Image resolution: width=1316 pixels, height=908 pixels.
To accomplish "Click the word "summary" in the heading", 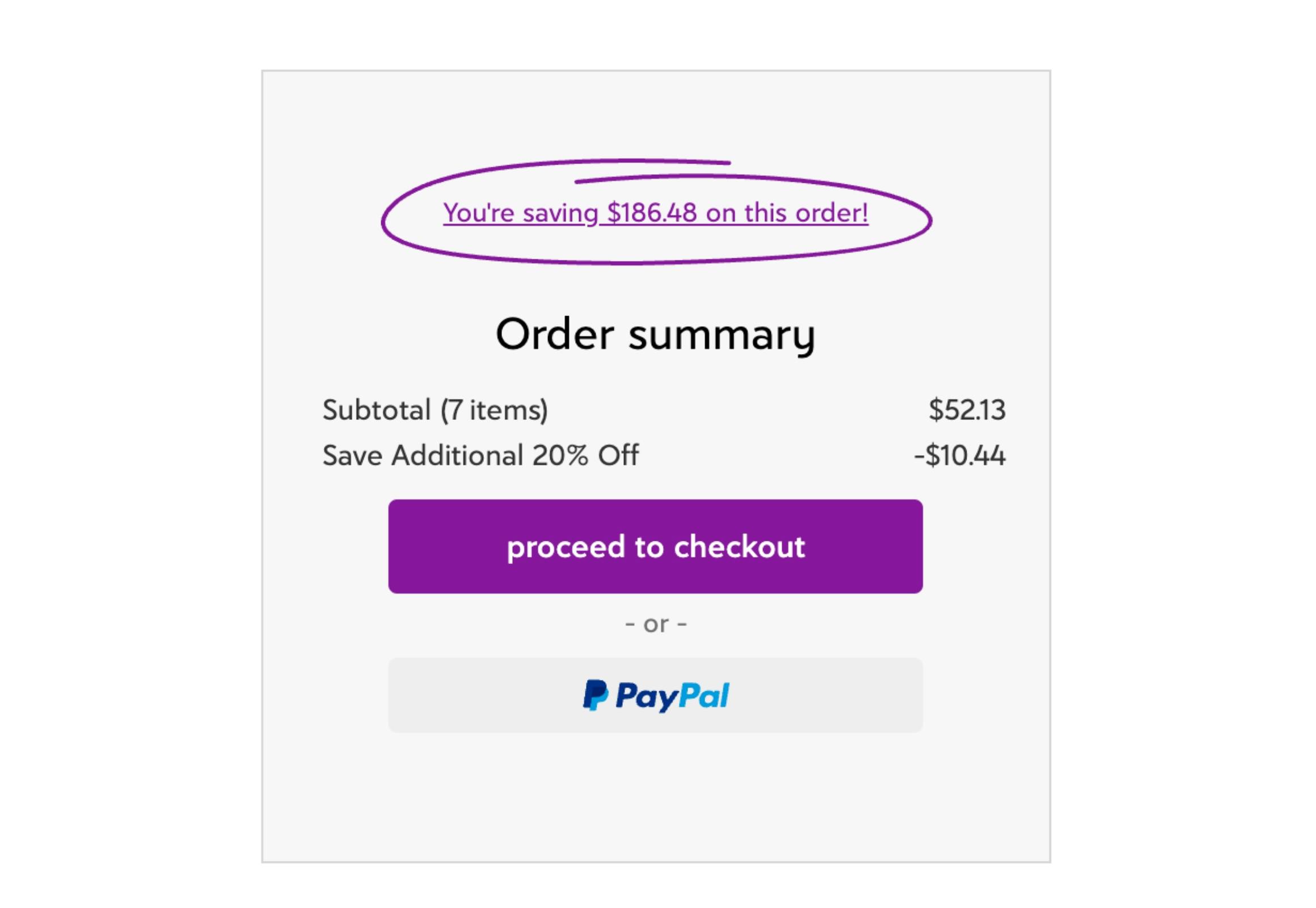I will (x=721, y=335).
